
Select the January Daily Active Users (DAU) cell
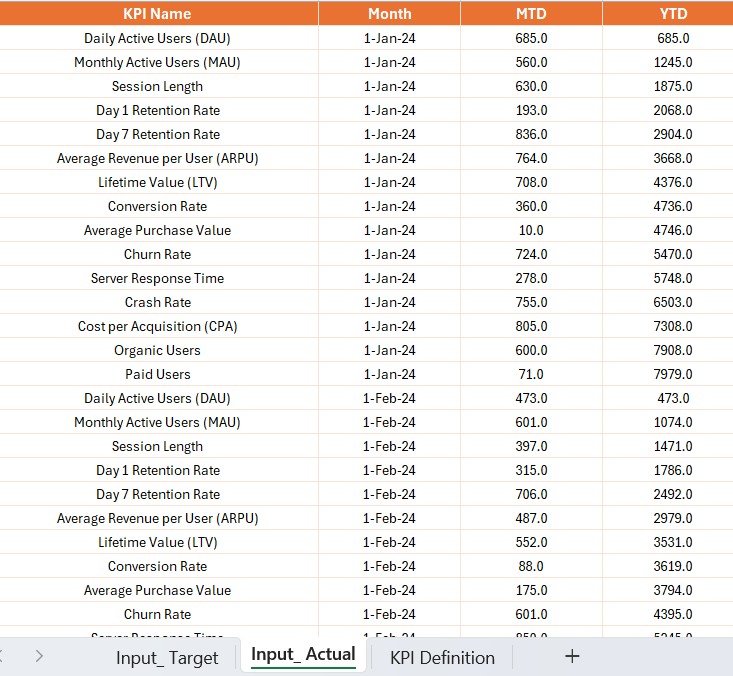point(157,38)
